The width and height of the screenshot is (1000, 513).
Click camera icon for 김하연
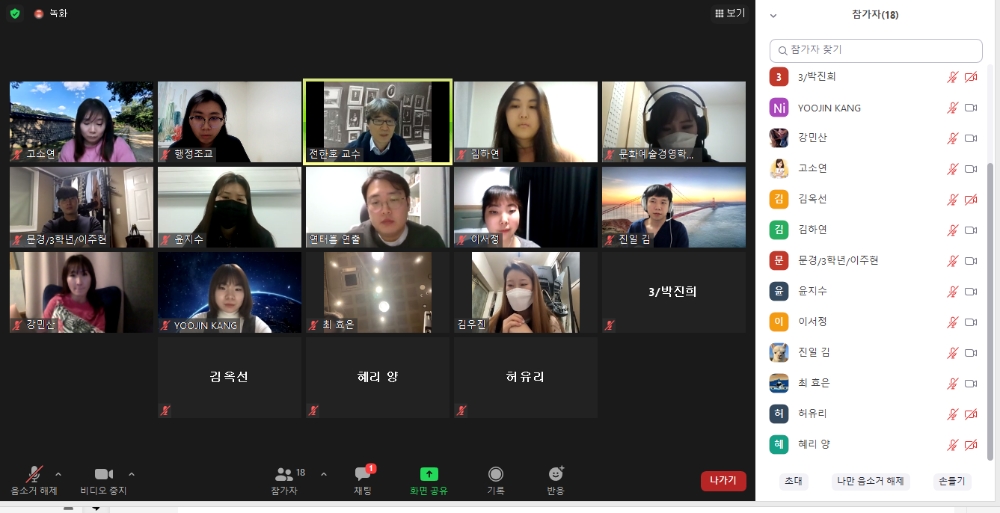point(971,230)
